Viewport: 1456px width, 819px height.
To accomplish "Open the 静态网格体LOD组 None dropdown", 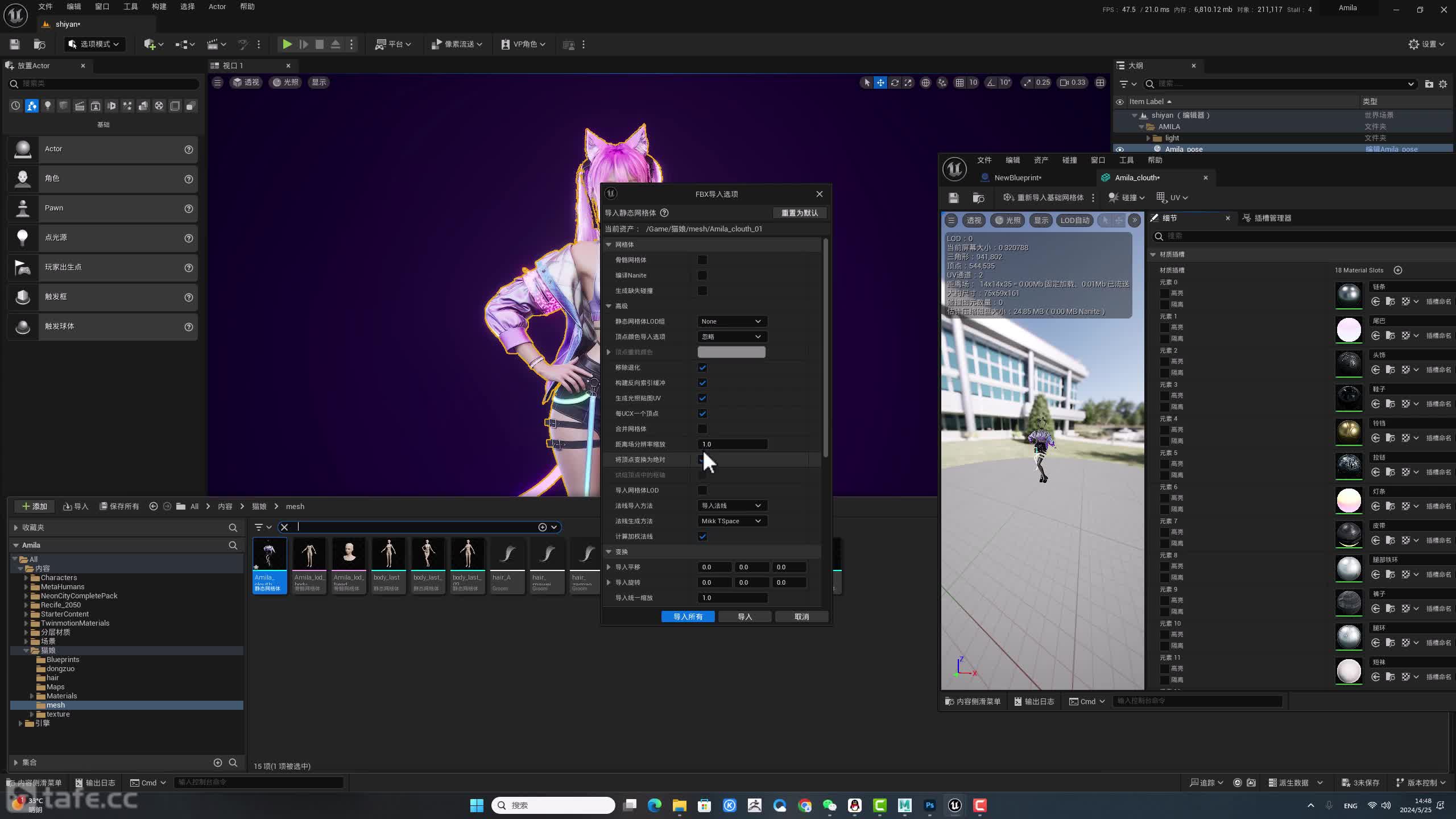I will click(732, 321).
